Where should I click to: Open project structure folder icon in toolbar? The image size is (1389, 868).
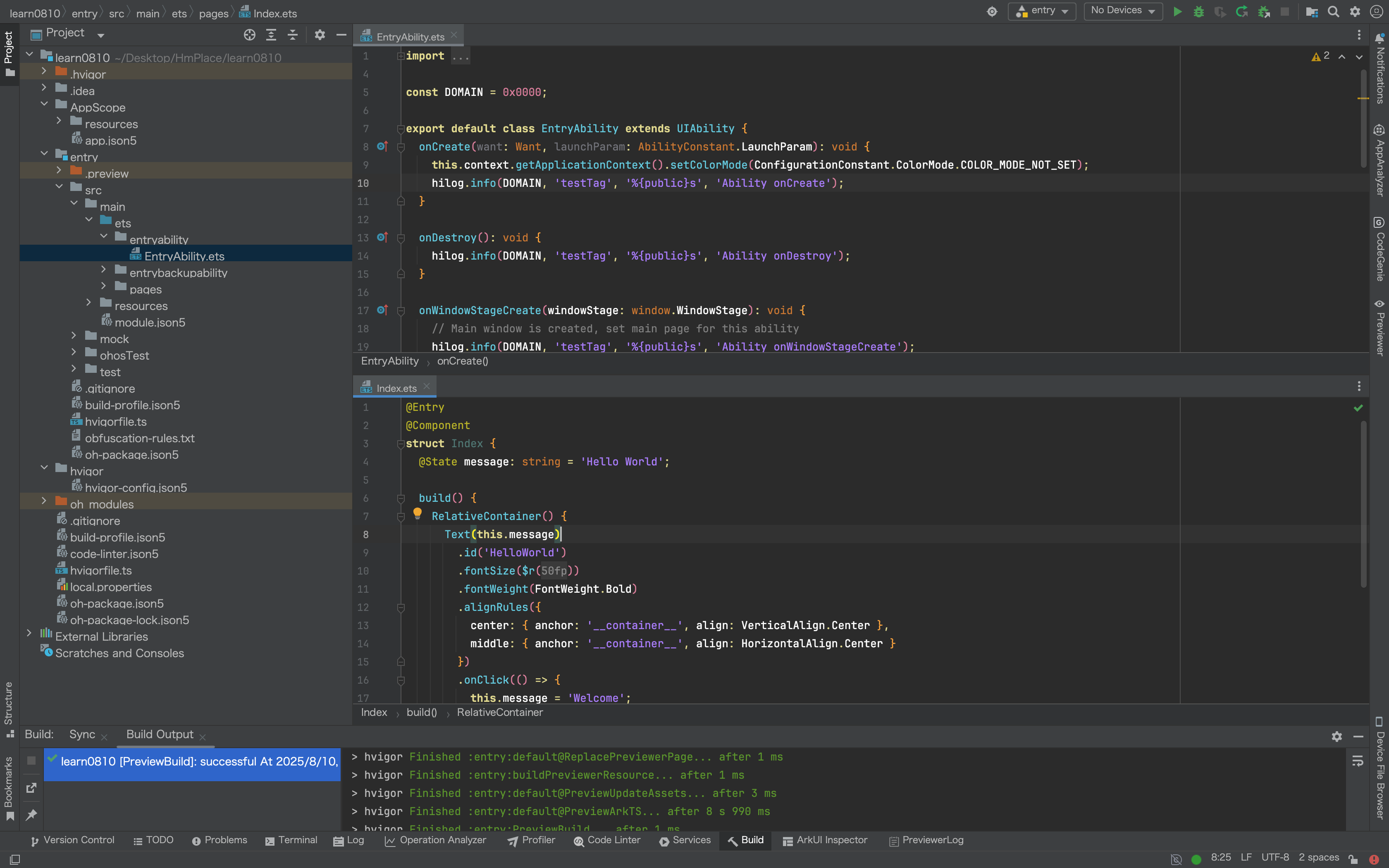[1312, 12]
